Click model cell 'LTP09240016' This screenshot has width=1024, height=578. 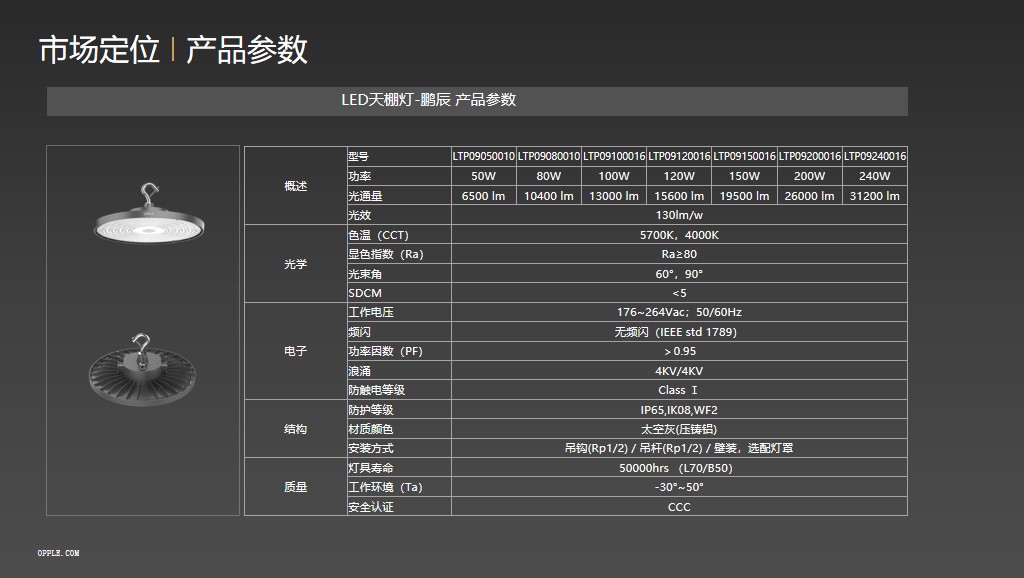[x=875, y=157]
